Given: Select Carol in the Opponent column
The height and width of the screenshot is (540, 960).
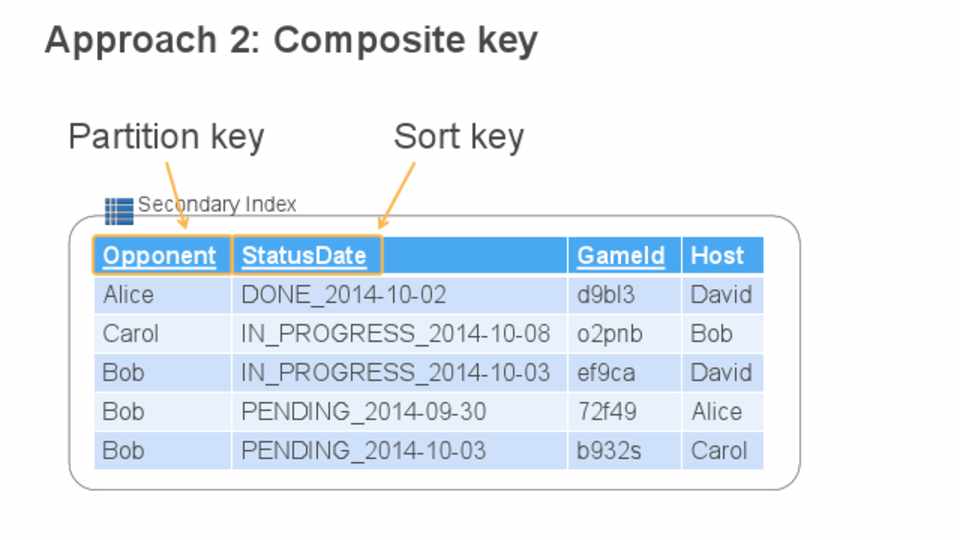Looking at the screenshot, I should [130, 334].
